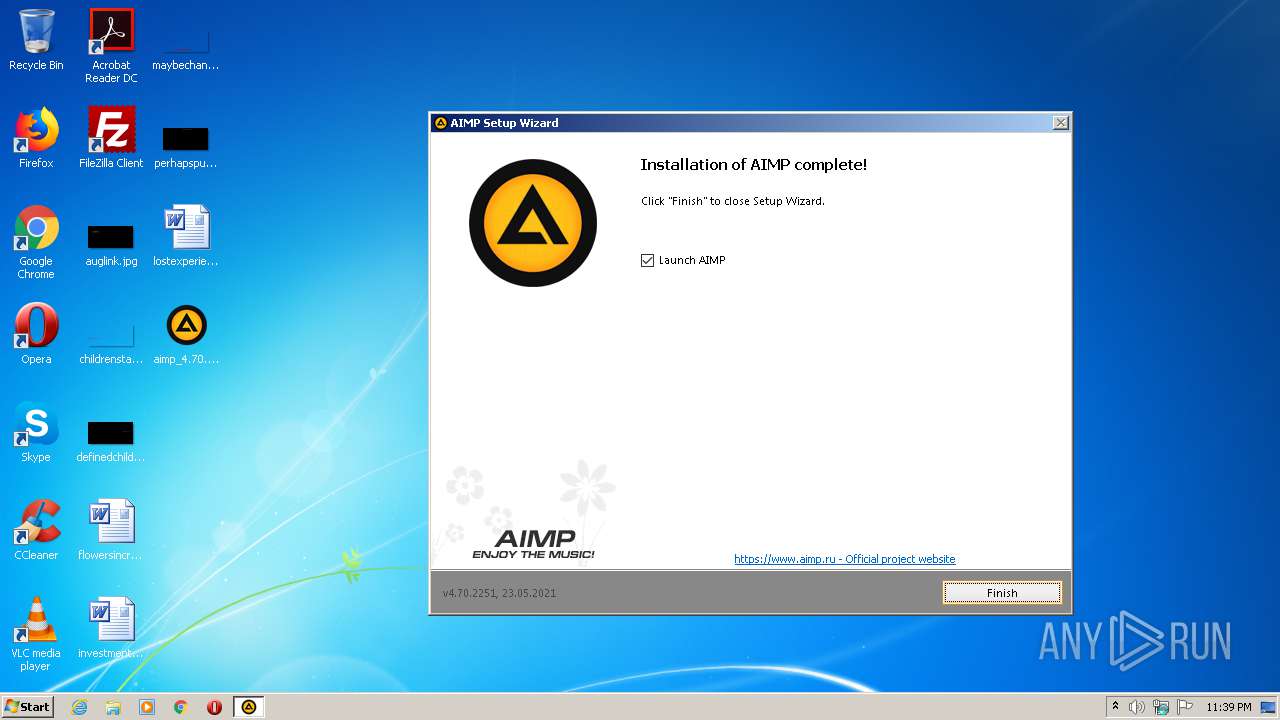Click the 11:39 PM taskbar clock
The height and width of the screenshot is (720, 1280).
click(1228, 707)
